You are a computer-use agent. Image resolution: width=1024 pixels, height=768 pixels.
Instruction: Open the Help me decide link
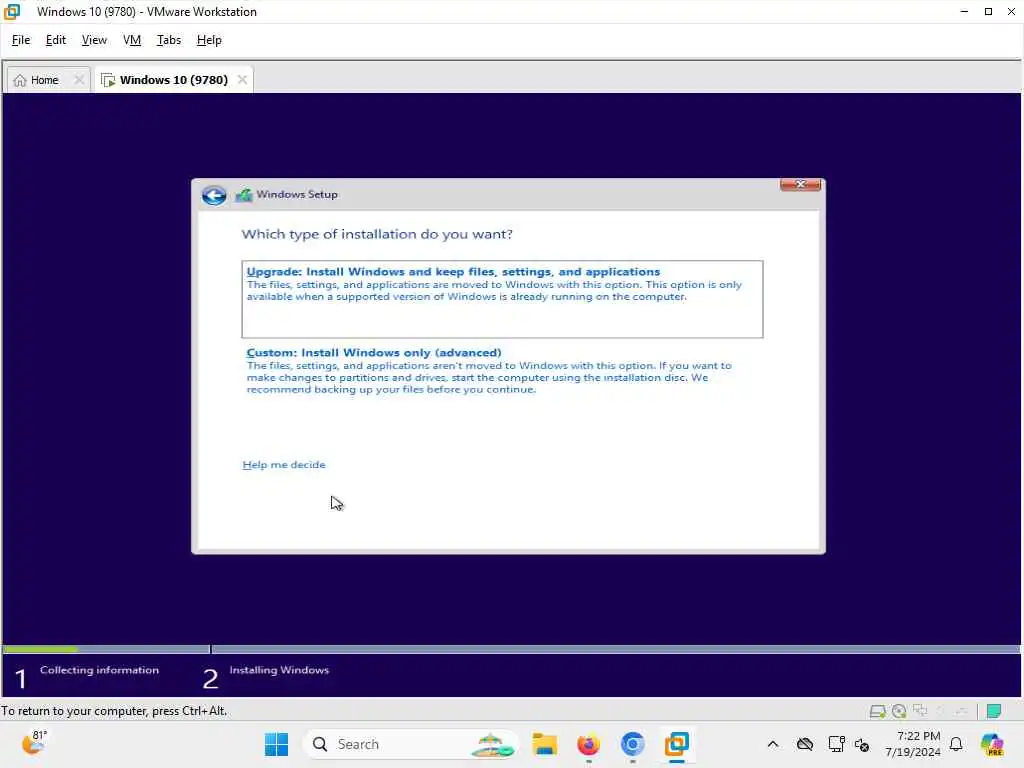[283, 464]
